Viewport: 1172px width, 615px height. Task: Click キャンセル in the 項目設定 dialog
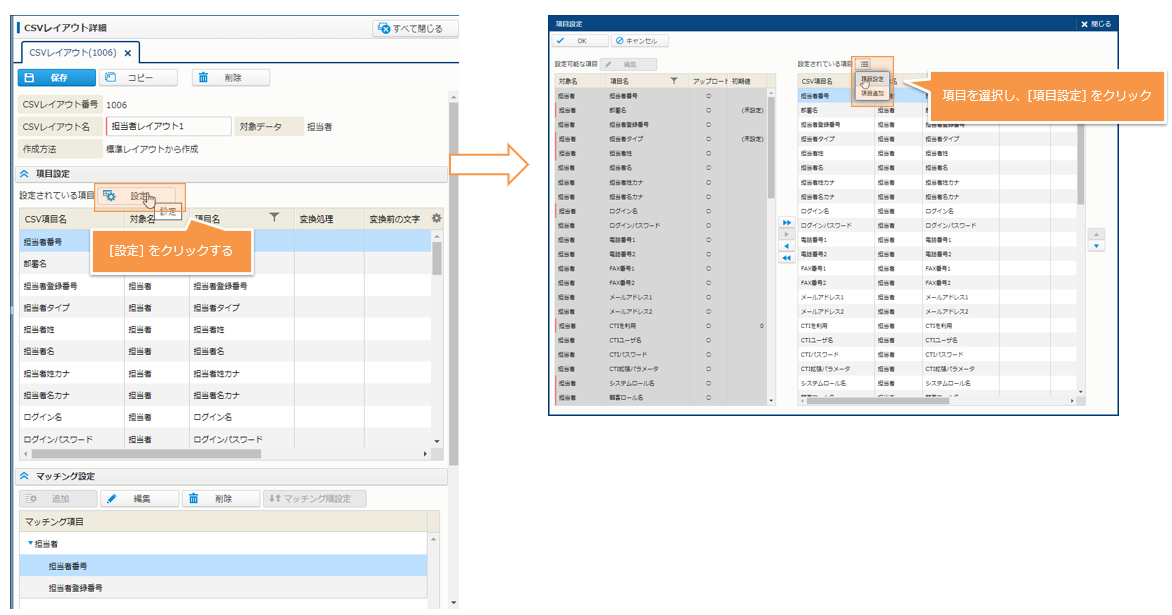pos(638,41)
